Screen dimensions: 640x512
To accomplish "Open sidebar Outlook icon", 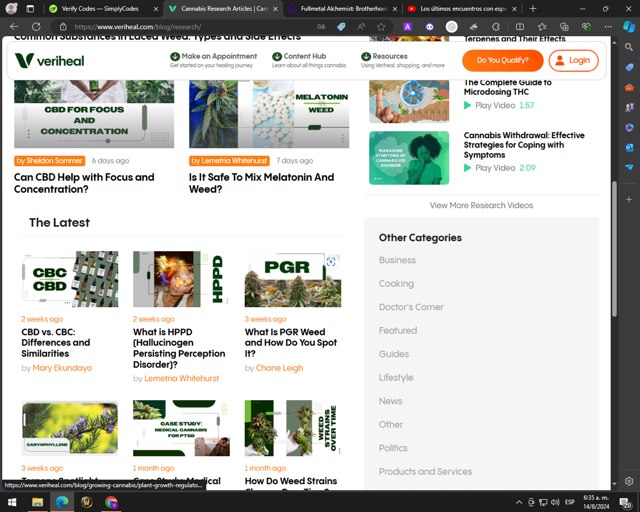I will click(x=629, y=147).
